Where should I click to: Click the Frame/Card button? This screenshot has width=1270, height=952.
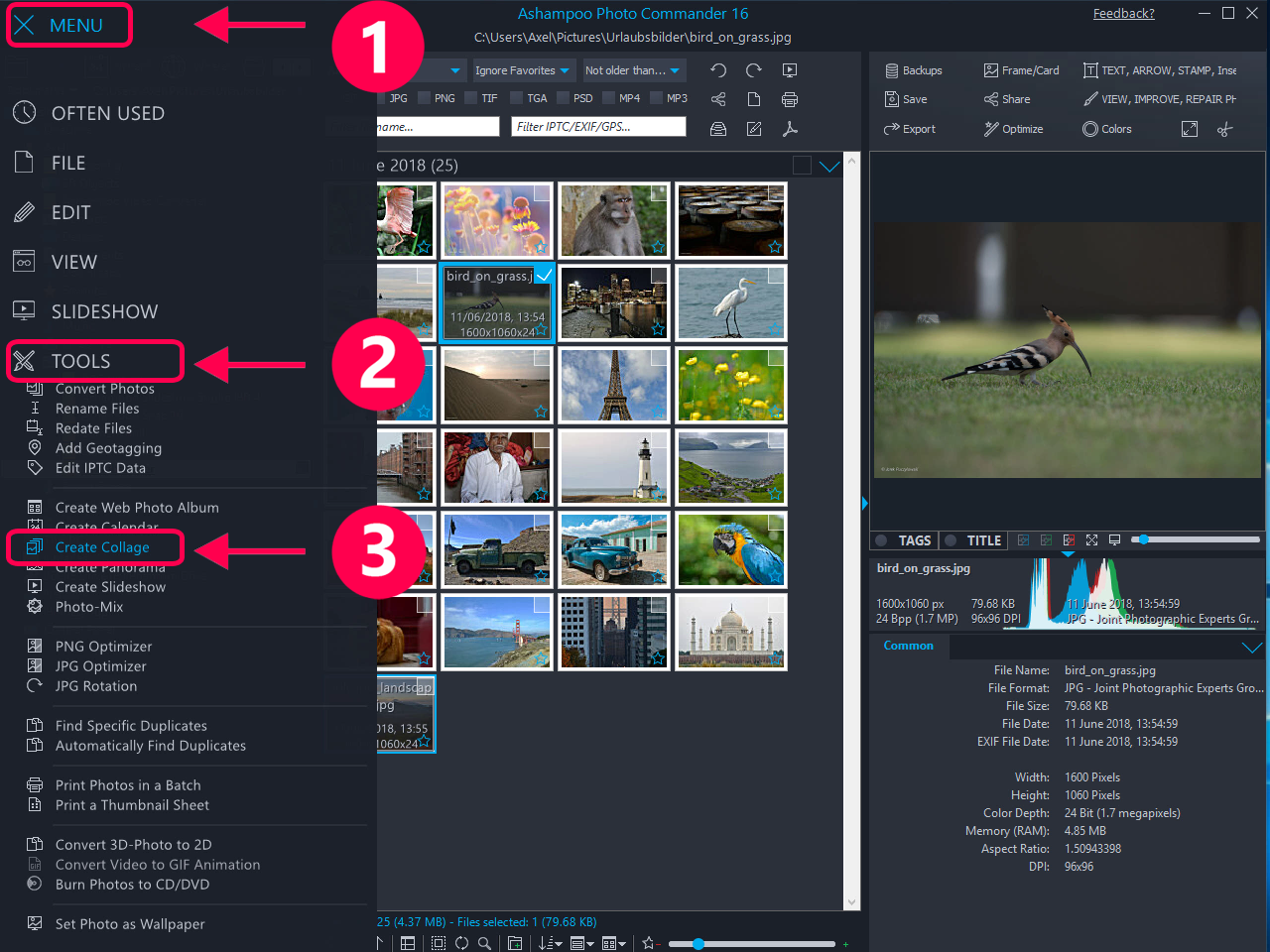pos(1021,70)
